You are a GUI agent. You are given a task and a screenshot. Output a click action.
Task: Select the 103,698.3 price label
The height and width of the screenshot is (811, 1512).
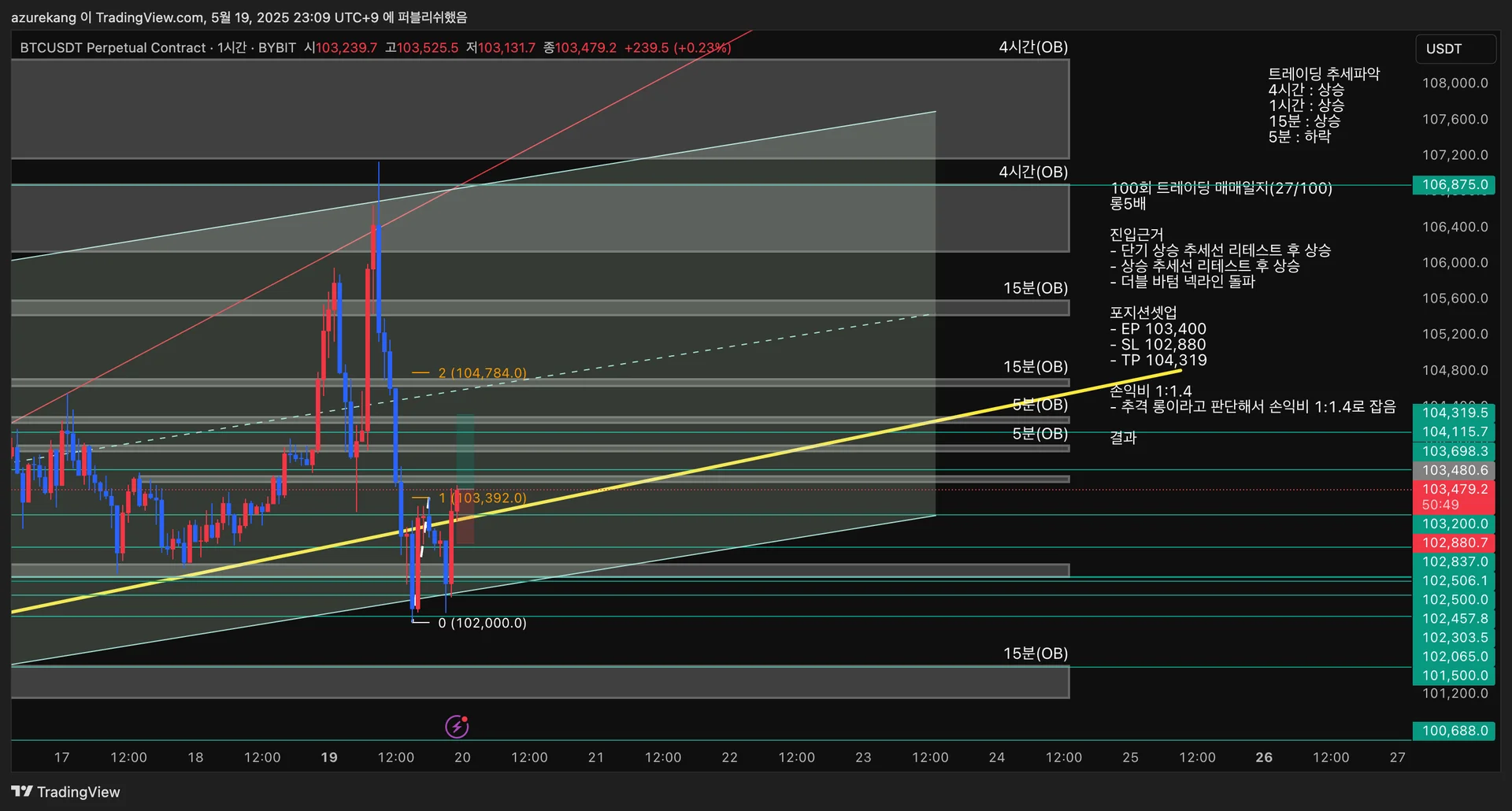tap(1454, 451)
